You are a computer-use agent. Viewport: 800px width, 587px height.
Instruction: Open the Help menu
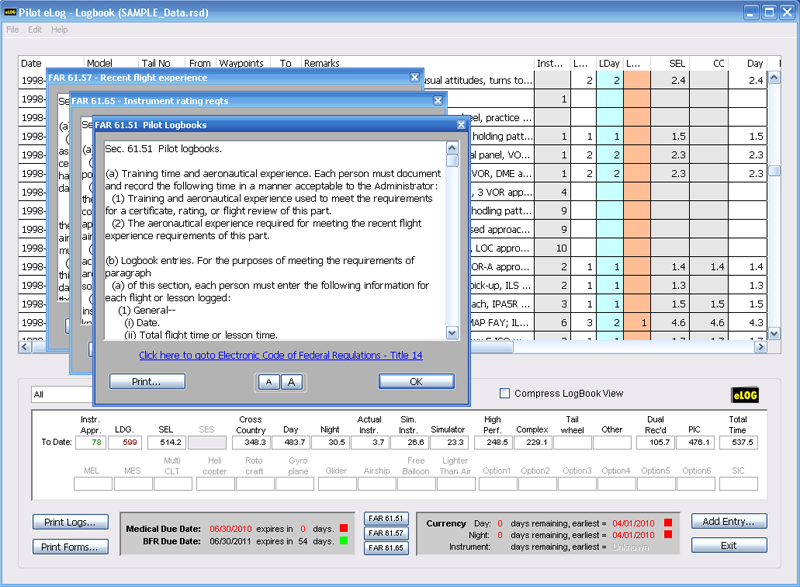tap(59, 30)
